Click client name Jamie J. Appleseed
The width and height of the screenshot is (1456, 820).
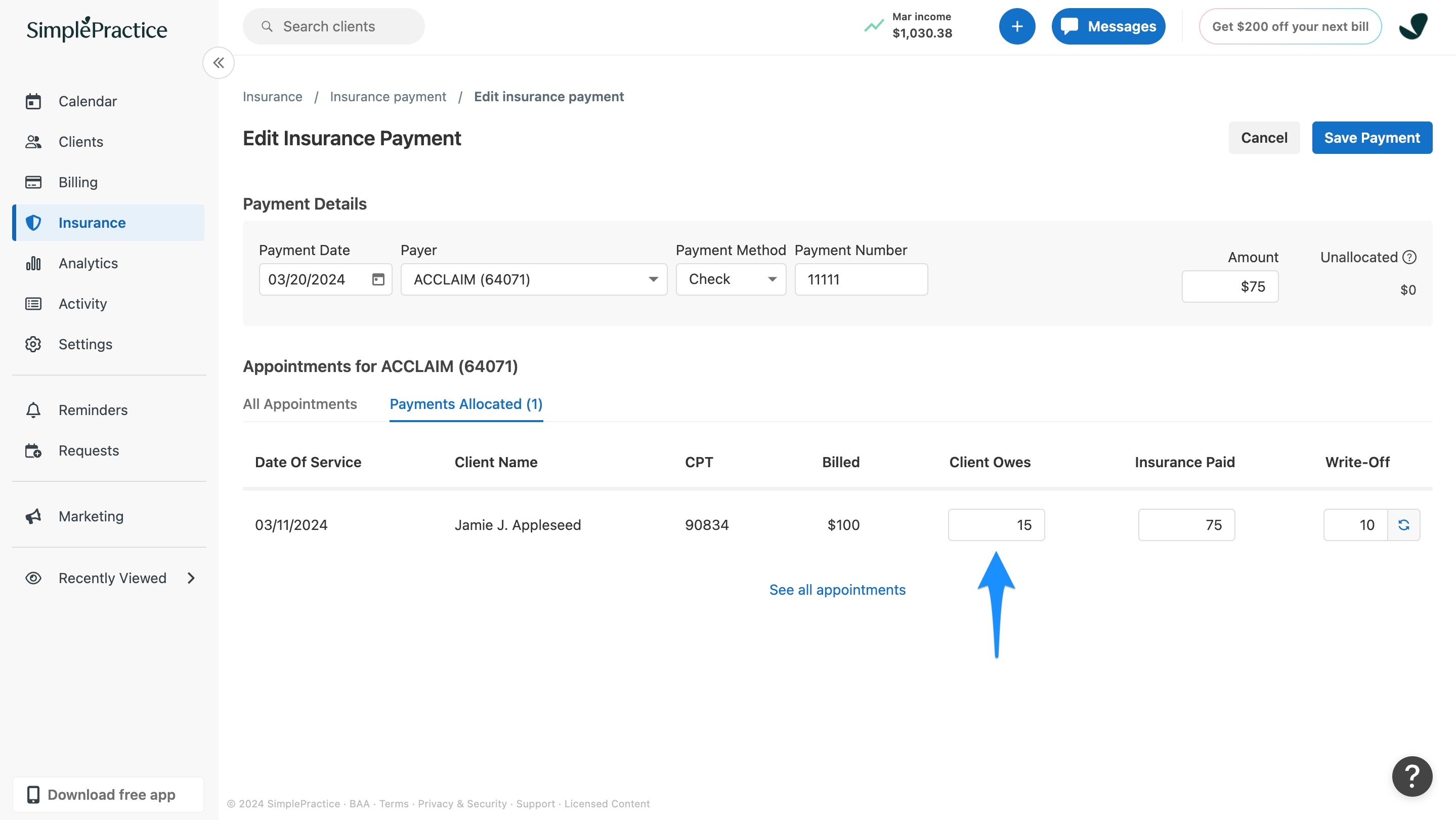(x=518, y=525)
